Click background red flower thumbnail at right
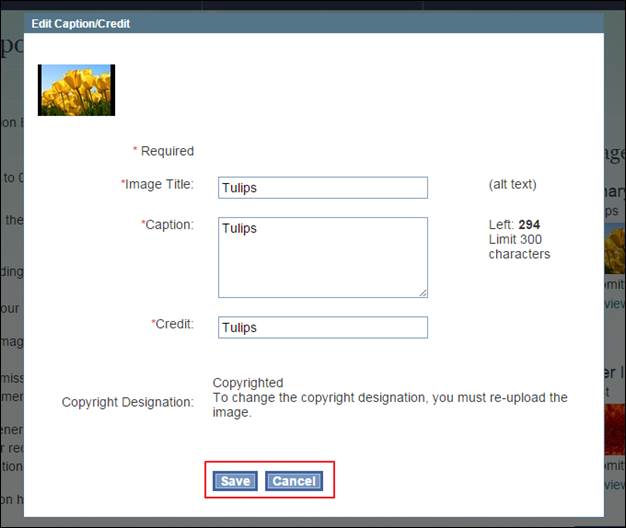The width and height of the screenshot is (626, 528). pyautogui.click(x=614, y=428)
